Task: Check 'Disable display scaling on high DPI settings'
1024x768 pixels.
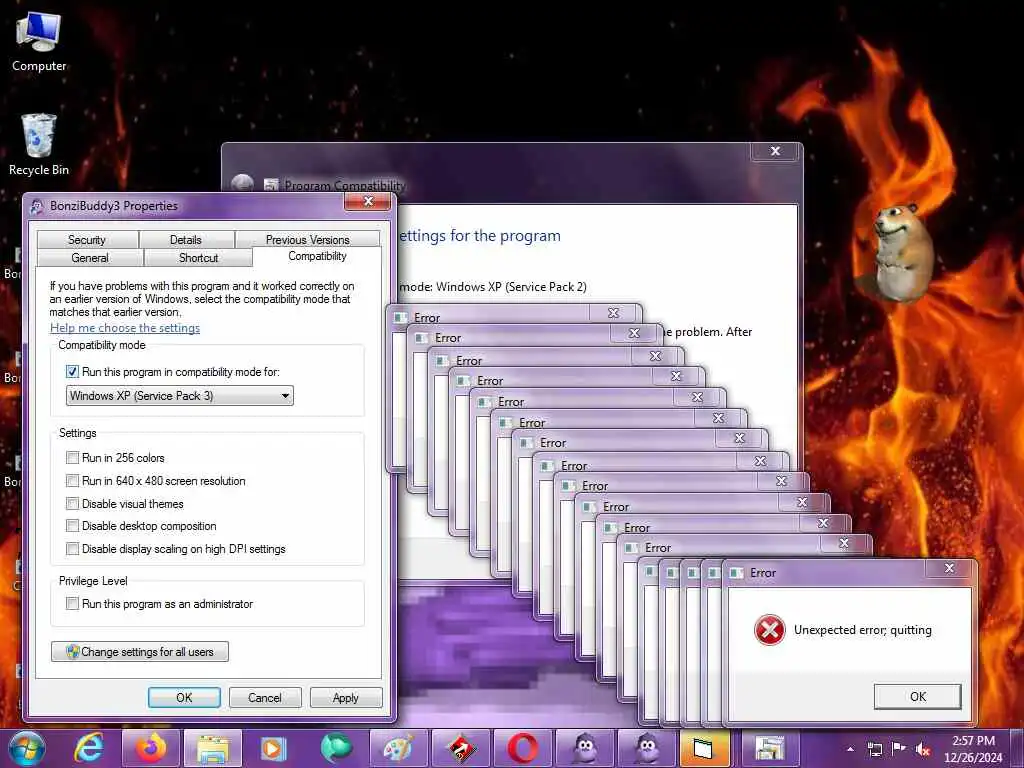Action: click(72, 549)
